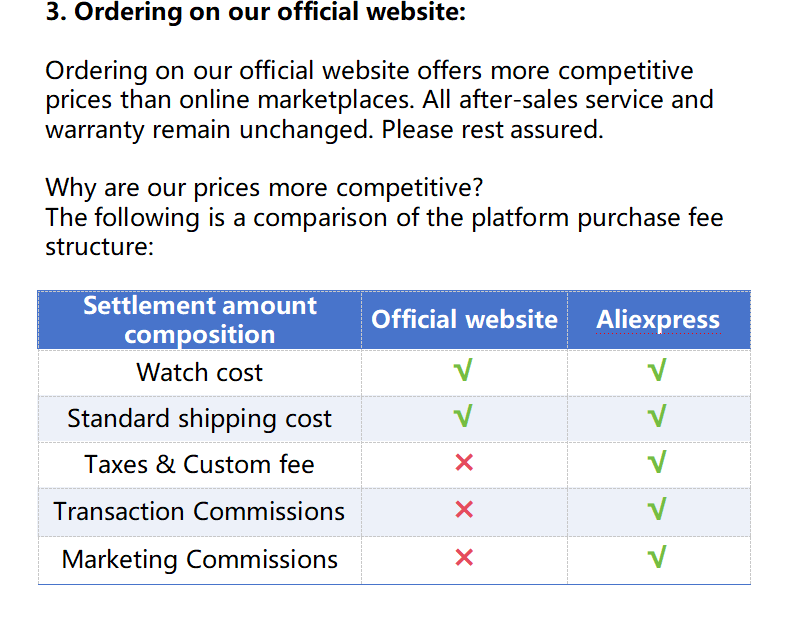Click the Marketing Commissions row label
Image resolution: width=788 pixels, height=621 pixels.
(x=199, y=559)
